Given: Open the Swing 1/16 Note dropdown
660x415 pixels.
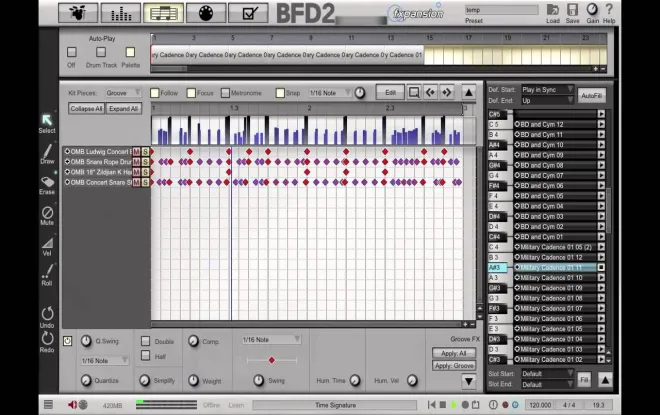Looking at the screenshot, I should click(271, 339).
